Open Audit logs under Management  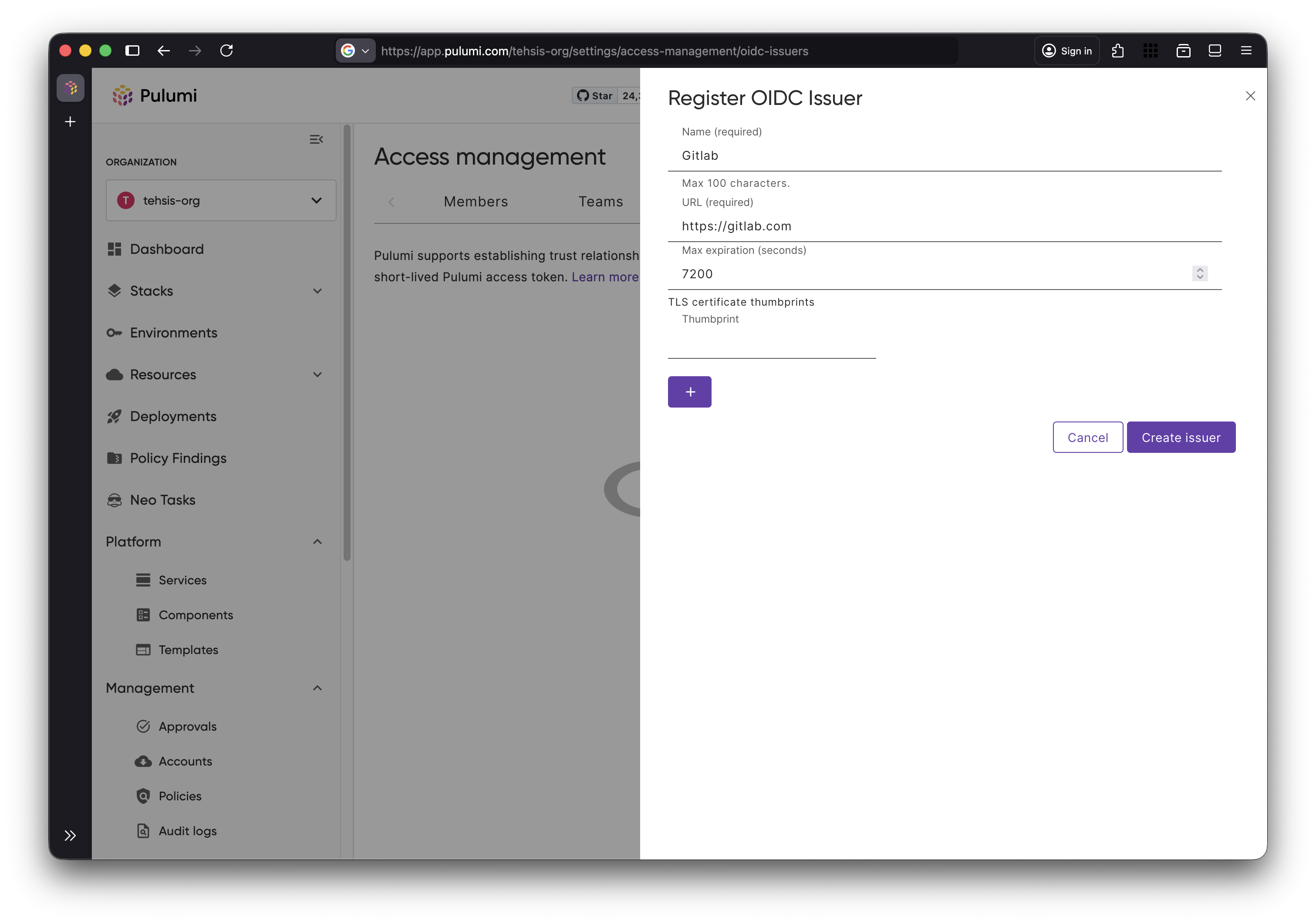click(x=187, y=830)
